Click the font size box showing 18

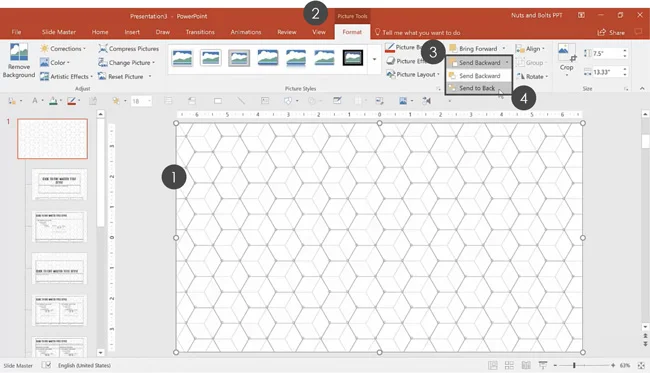pos(141,101)
